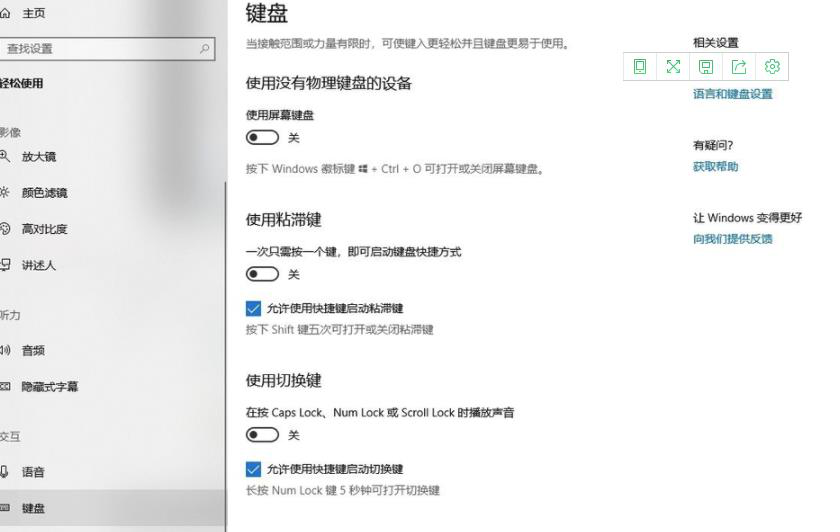Click the 按下 Shift 键五次 hint text

339,329
